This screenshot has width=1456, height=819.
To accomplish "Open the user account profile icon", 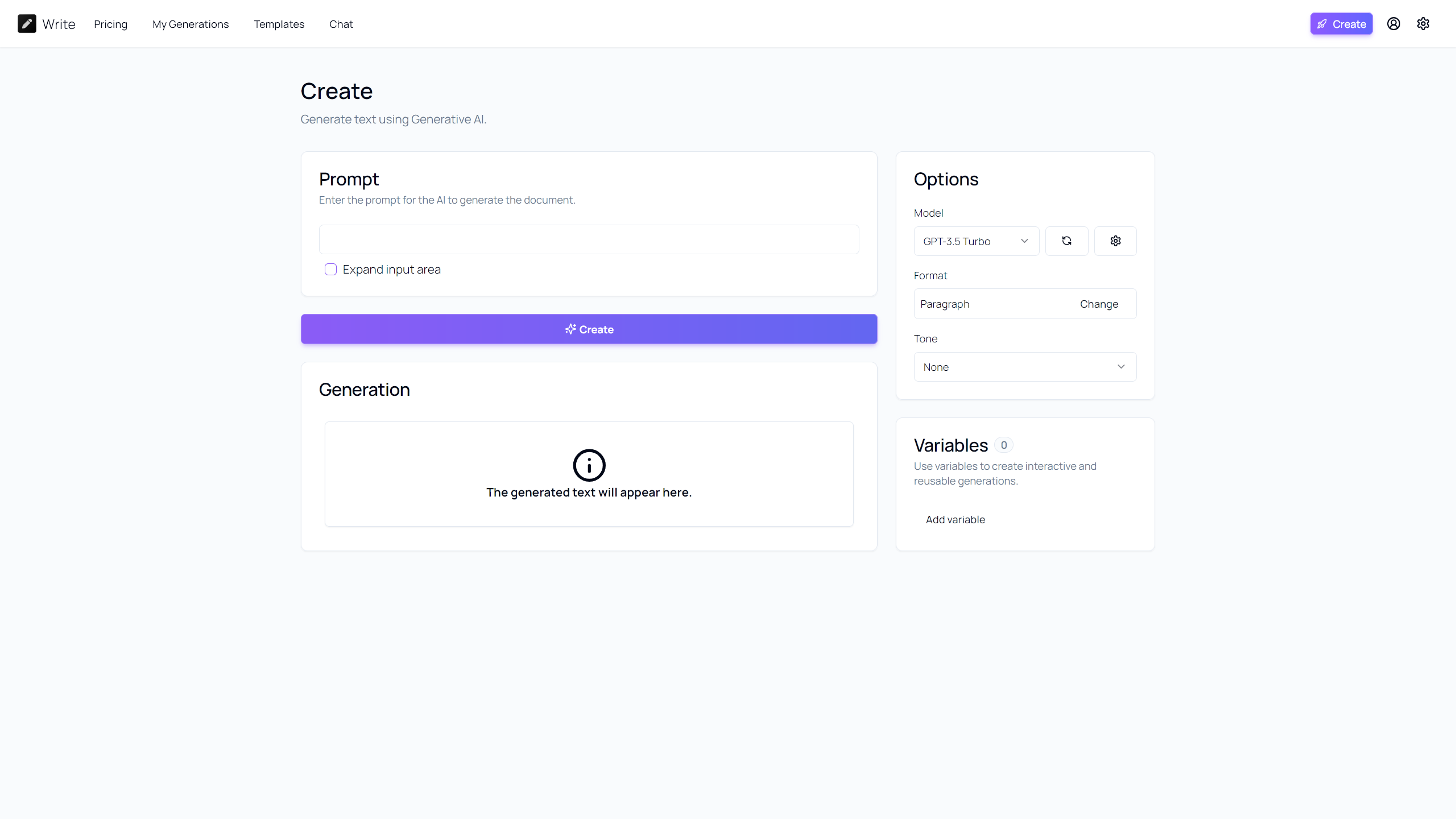I will coord(1393,24).
